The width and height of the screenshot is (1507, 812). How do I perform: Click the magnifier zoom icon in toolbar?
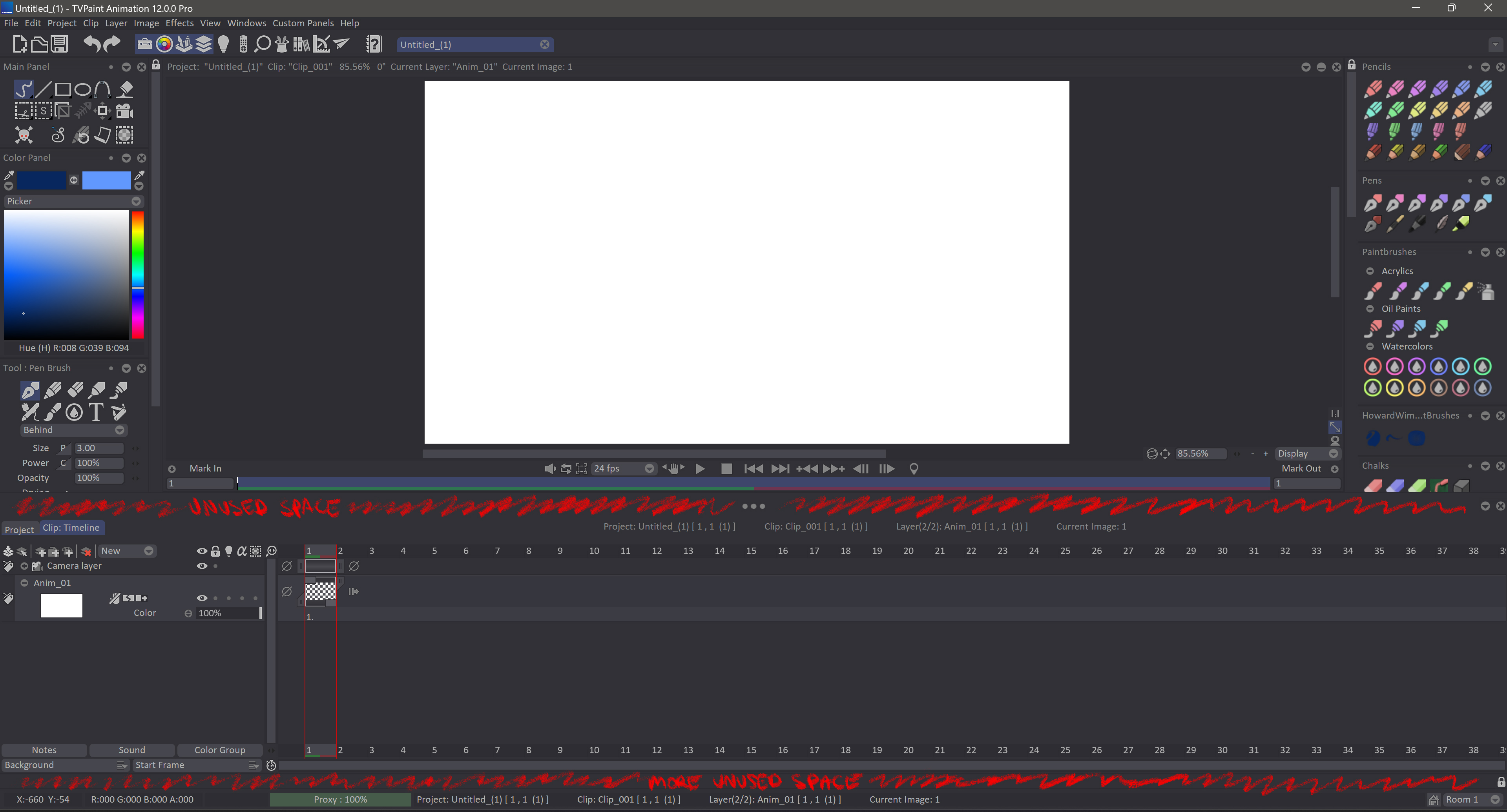(263, 44)
